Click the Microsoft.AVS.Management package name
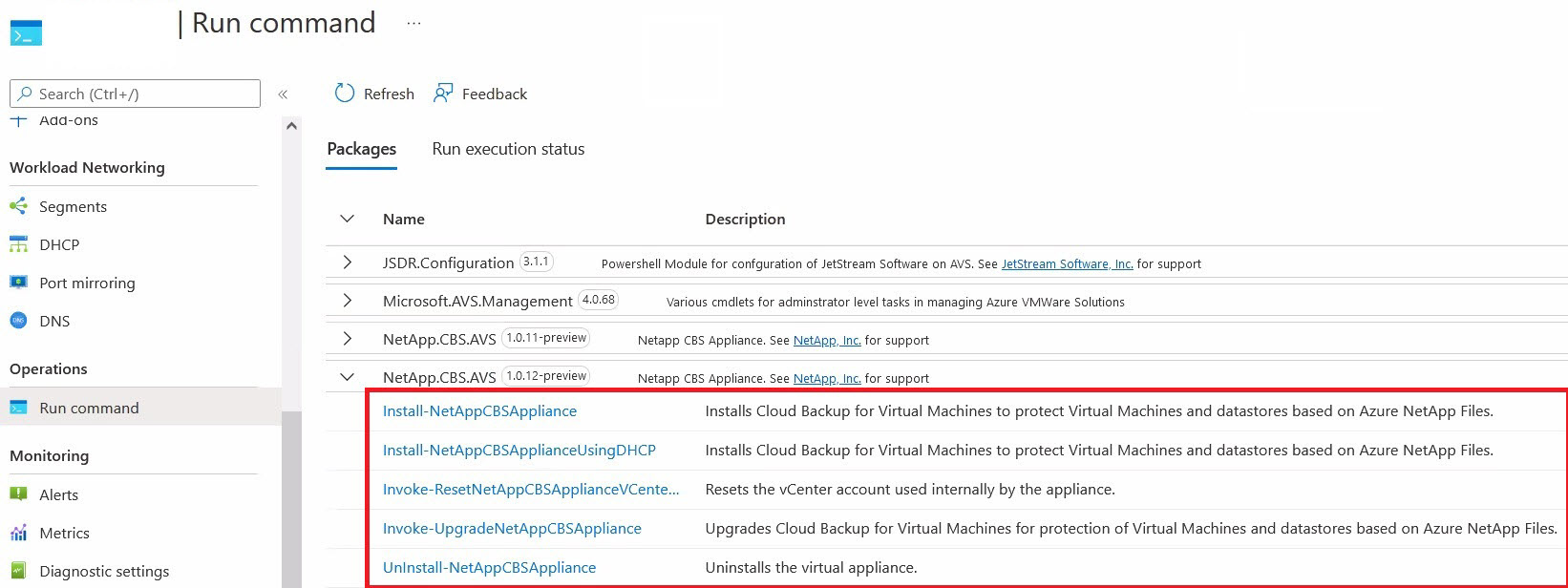Viewport: 1568px width, 588px height. pyautogui.click(x=477, y=301)
